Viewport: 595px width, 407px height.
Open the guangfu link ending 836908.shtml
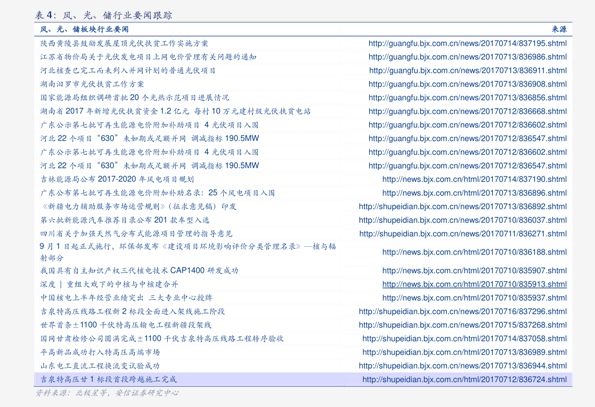468,84
